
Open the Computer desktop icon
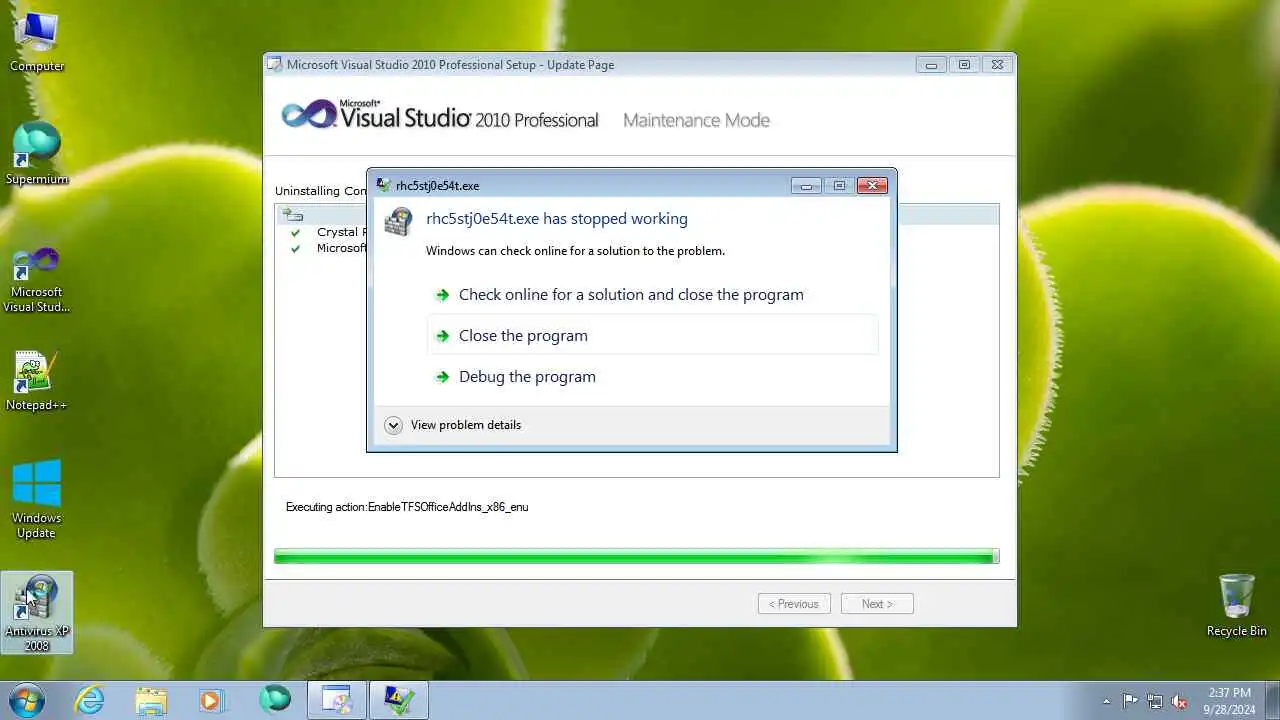(x=37, y=42)
